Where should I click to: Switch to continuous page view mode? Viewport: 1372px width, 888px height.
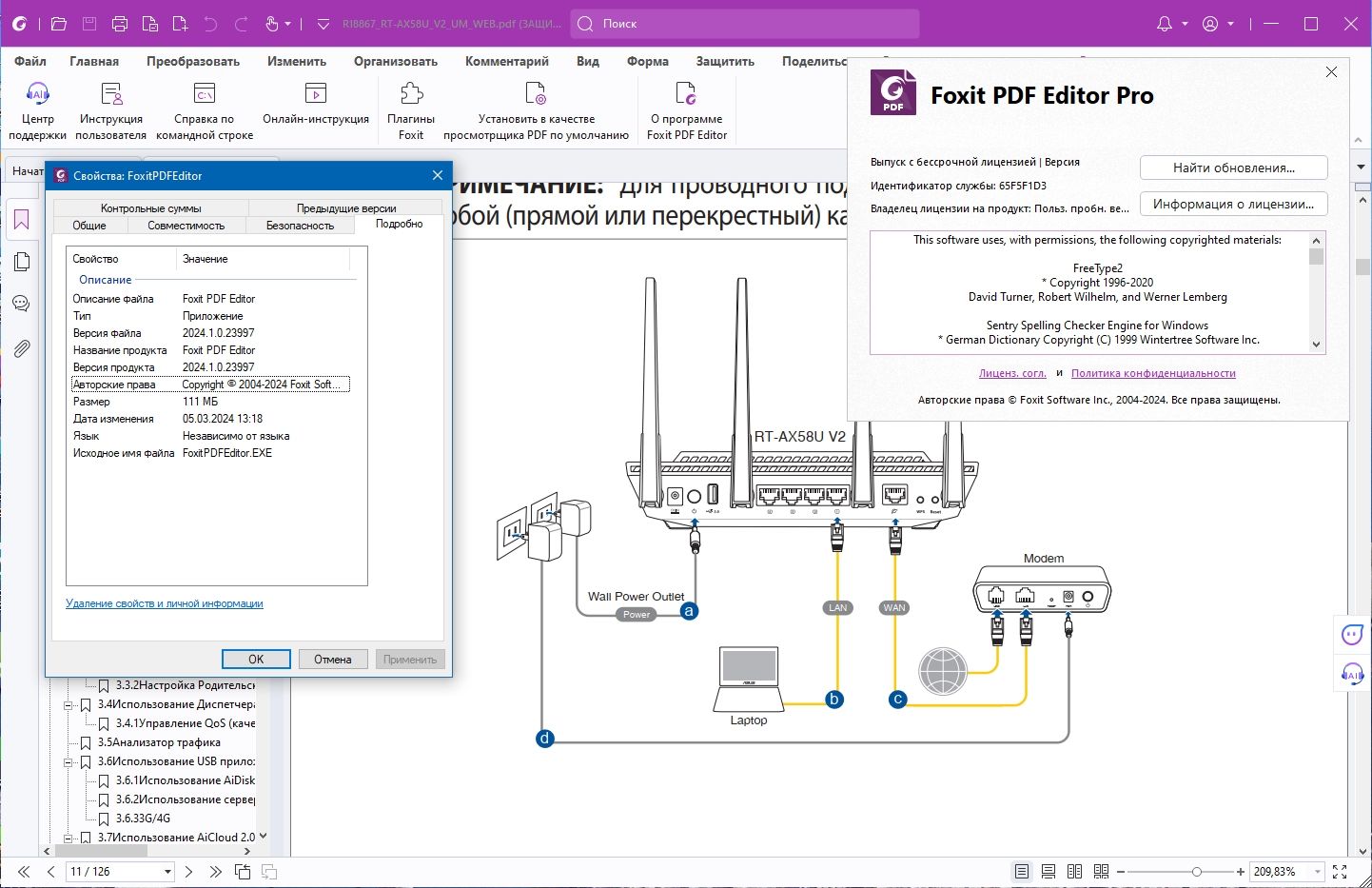[x=1048, y=872]
